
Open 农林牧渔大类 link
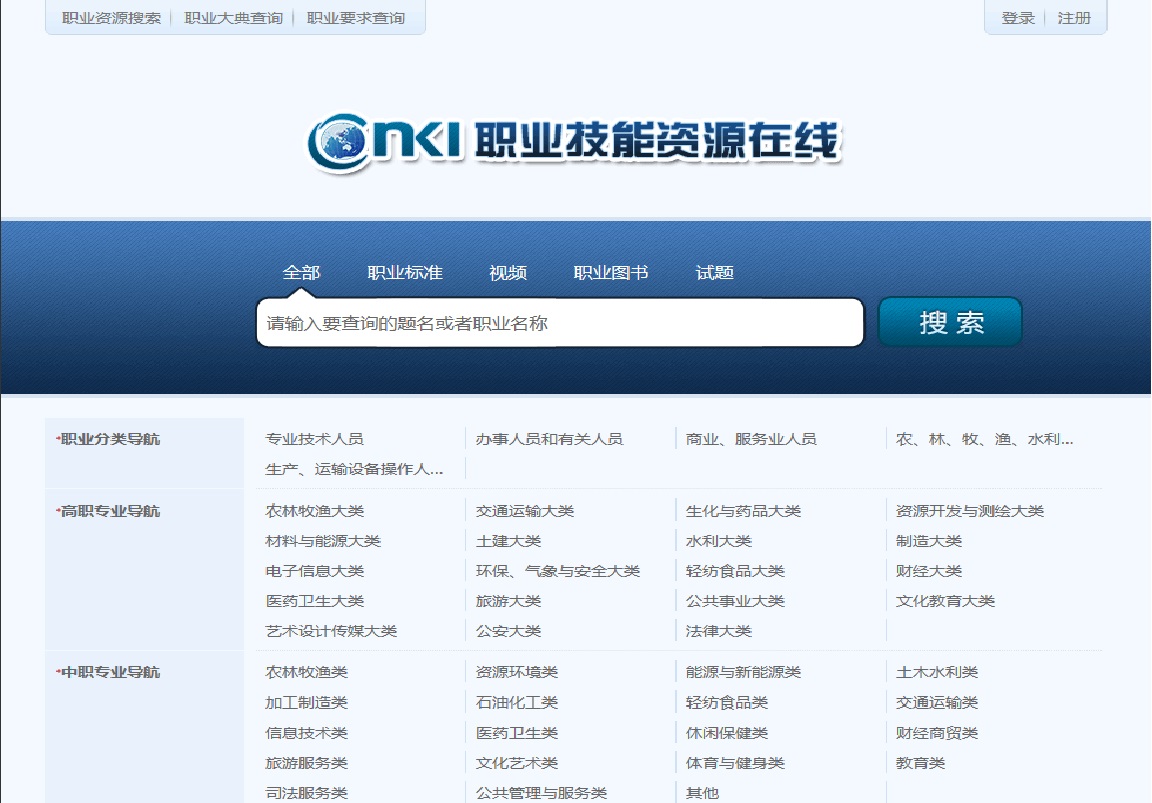tap(314, 511)
